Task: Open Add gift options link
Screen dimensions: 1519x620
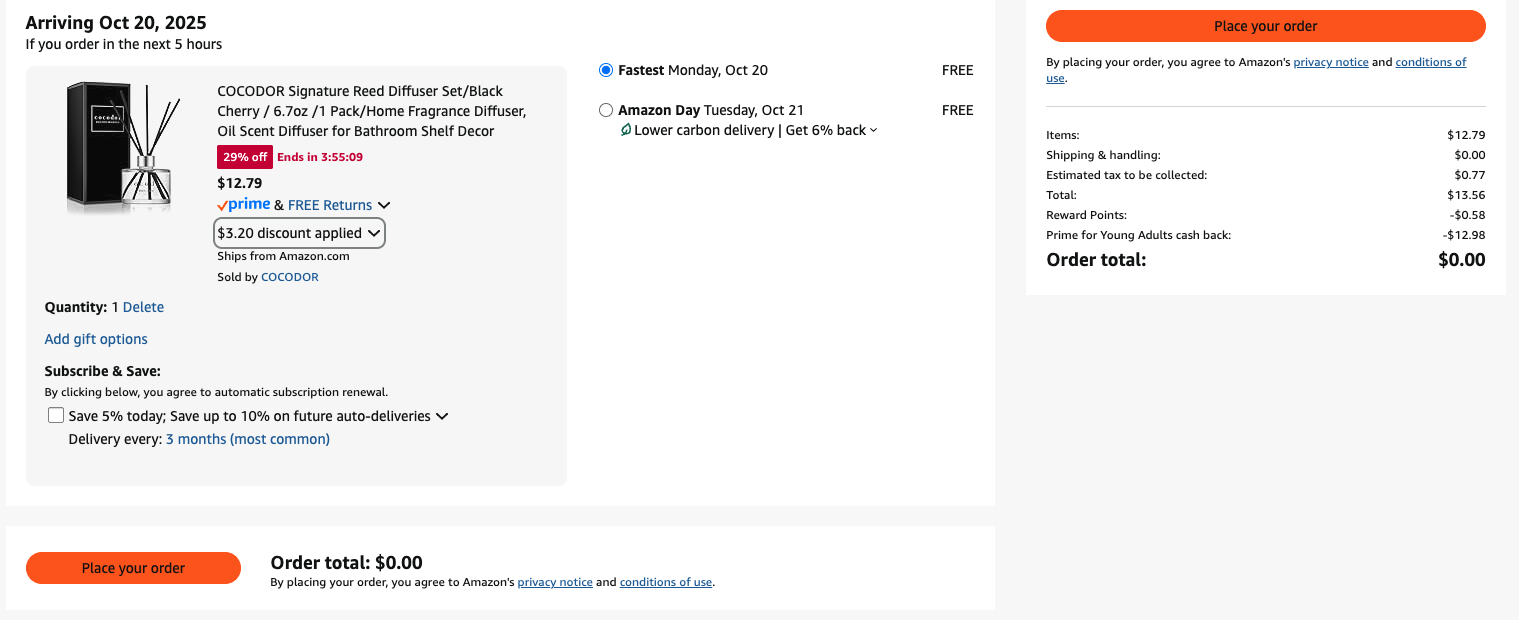Action: coord(96,339)
